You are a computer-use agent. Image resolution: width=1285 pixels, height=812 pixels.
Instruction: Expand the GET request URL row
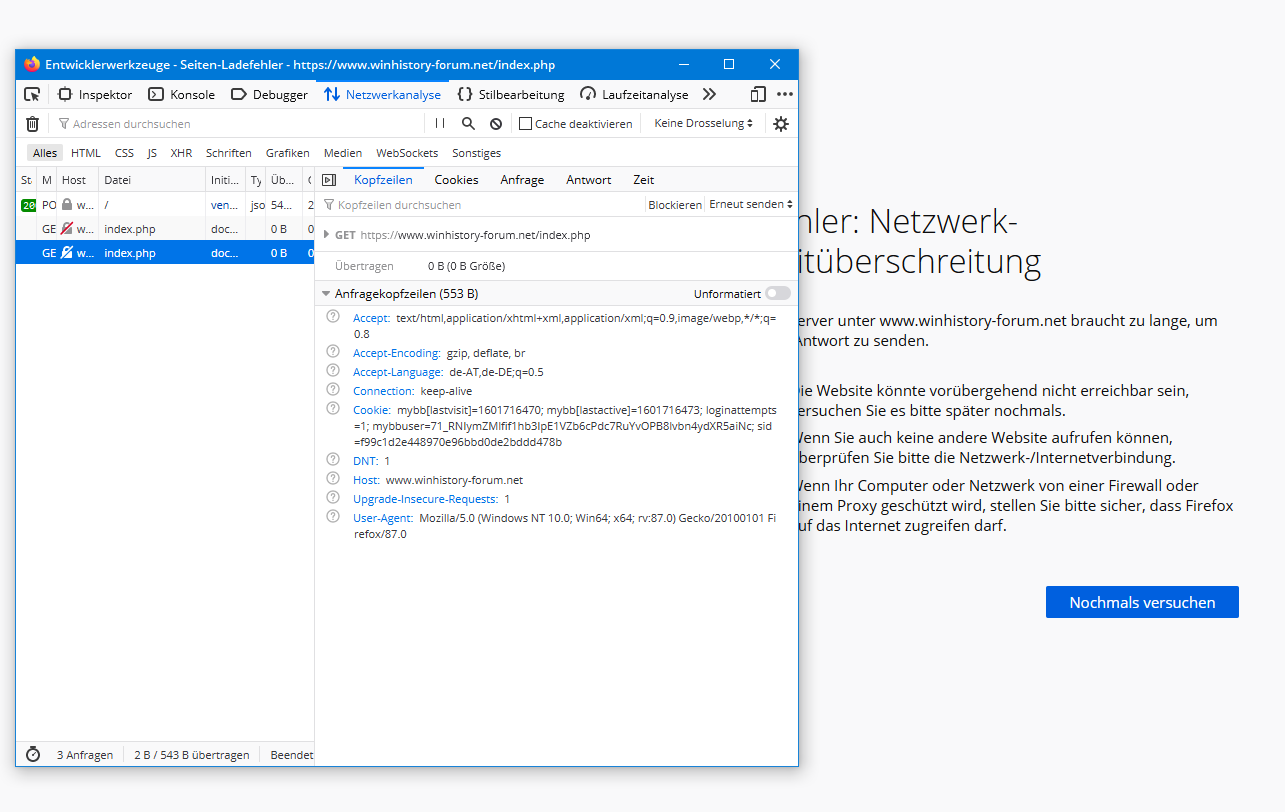tap(326, 235)
